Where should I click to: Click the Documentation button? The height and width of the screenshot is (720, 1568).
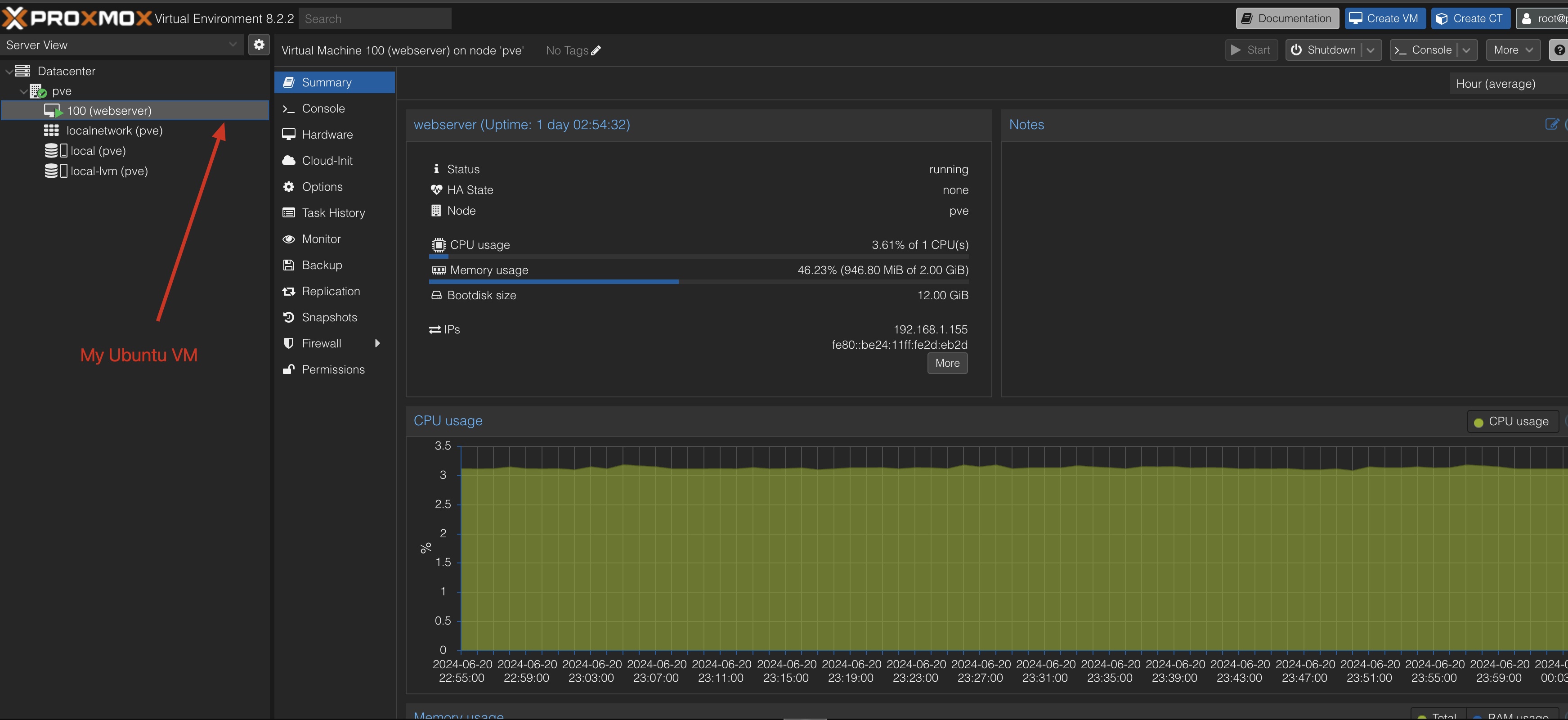[1287, 18]
